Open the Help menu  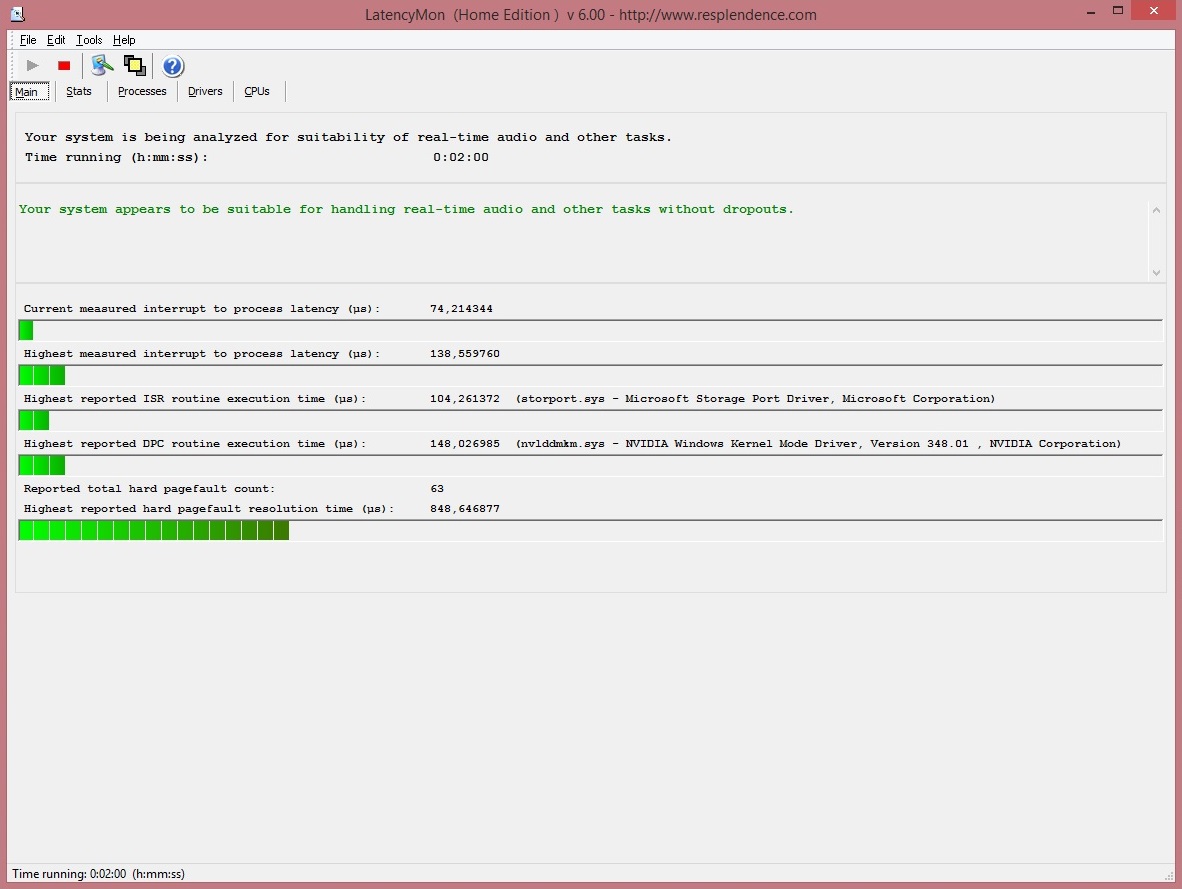124,40
